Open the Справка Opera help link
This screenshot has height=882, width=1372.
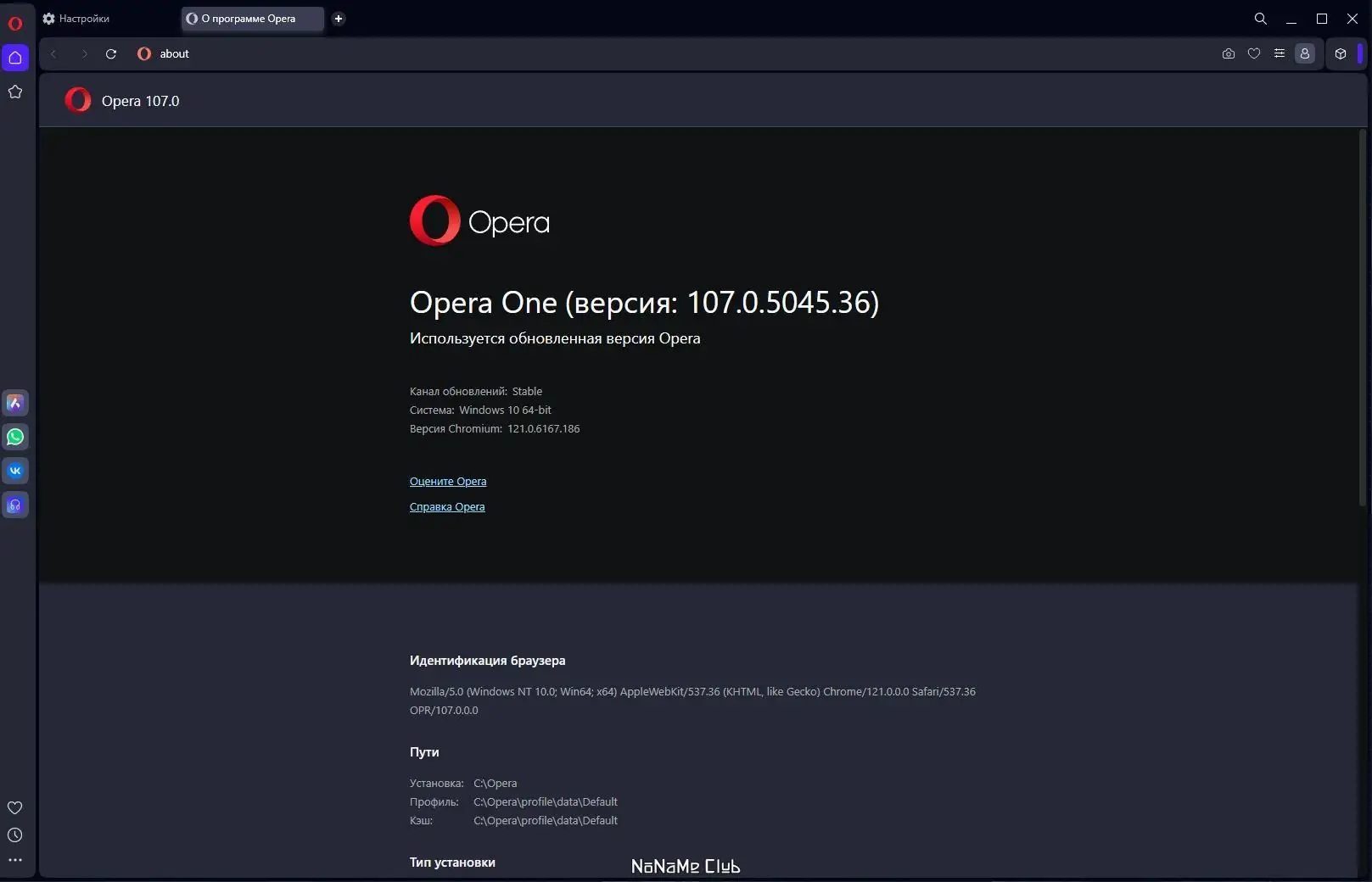click(447, 507)
